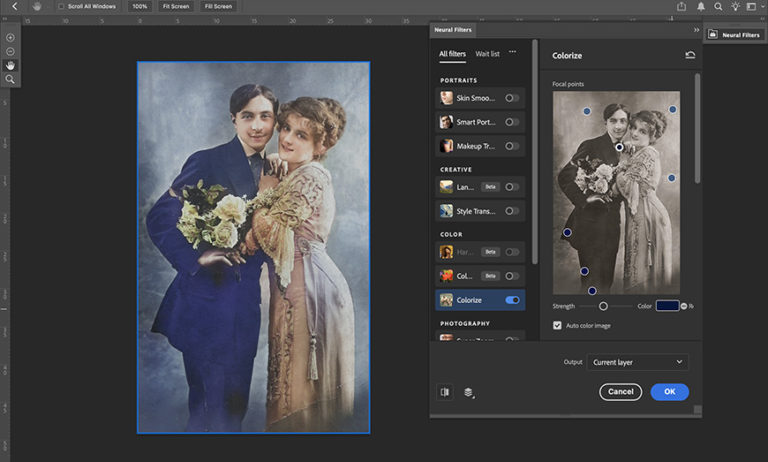Screen dimensions: 768x462
Task: Toggle on the Landscape Mixer filter
Action: pos(512,187)
